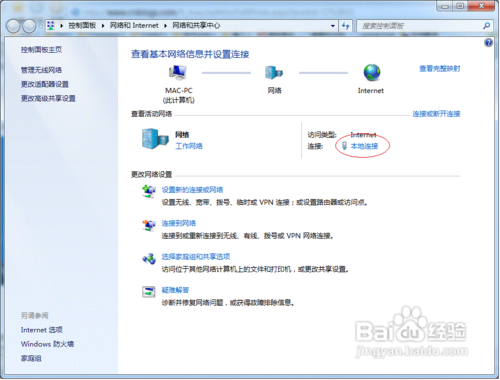Click the Back navigation arrow button

point(13,26)
